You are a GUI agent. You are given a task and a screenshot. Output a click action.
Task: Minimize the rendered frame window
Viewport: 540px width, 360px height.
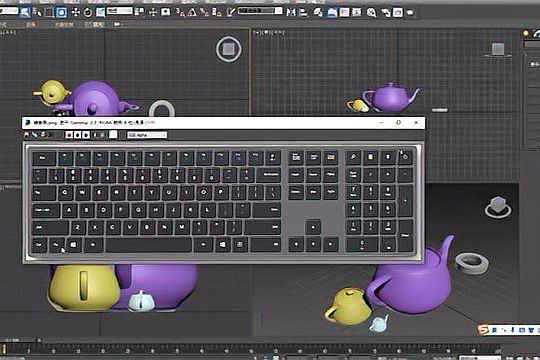click(x=382, y=123)
